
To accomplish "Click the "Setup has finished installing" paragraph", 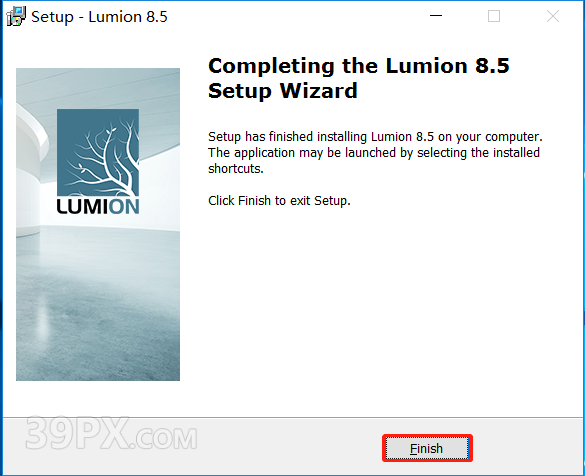I will tap(375, 153).
